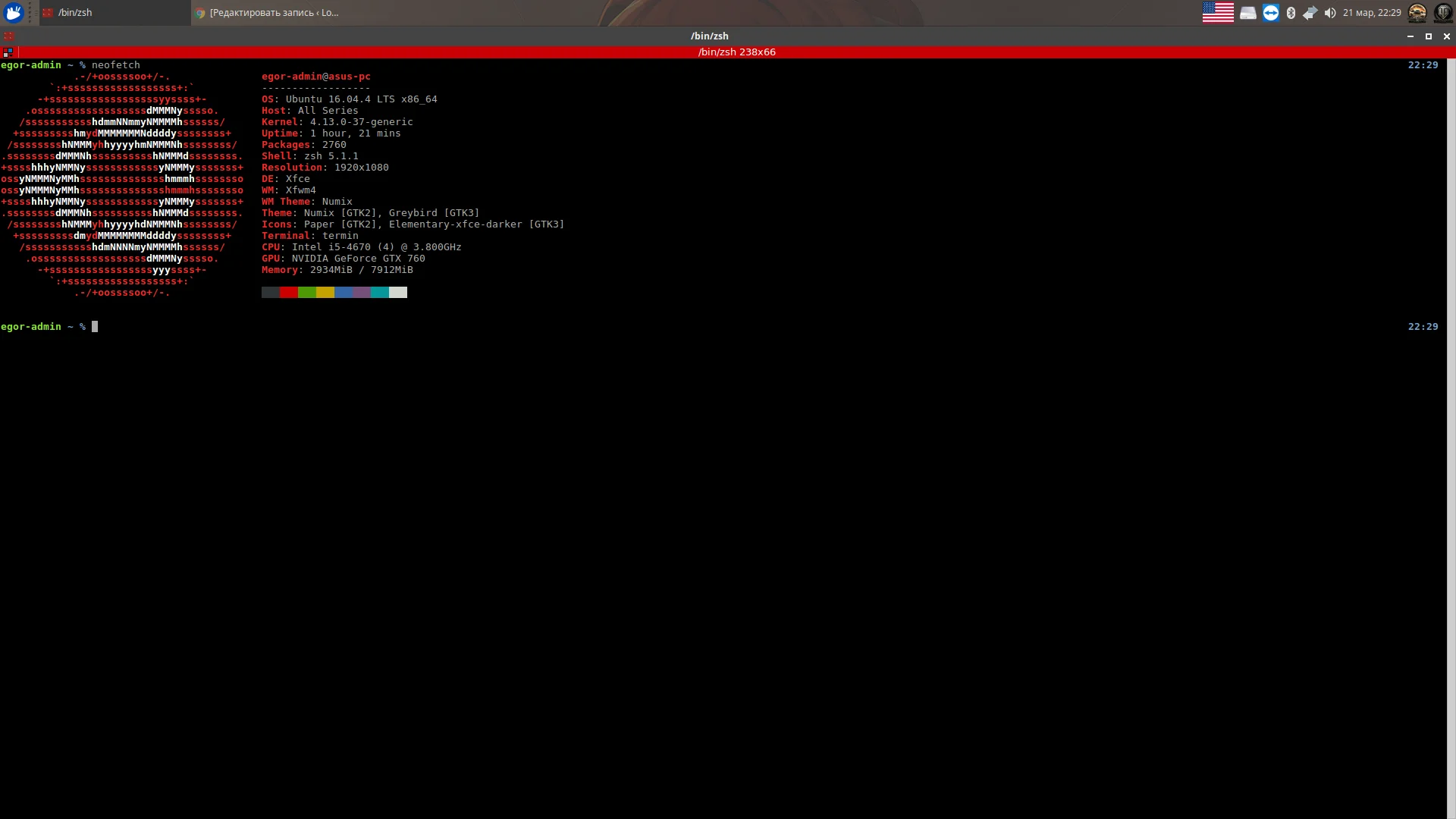The width and height of the screenshot is (1456, 819).
Task: Click the /bin/zsh window title bar
Action: tap(709, 36)
